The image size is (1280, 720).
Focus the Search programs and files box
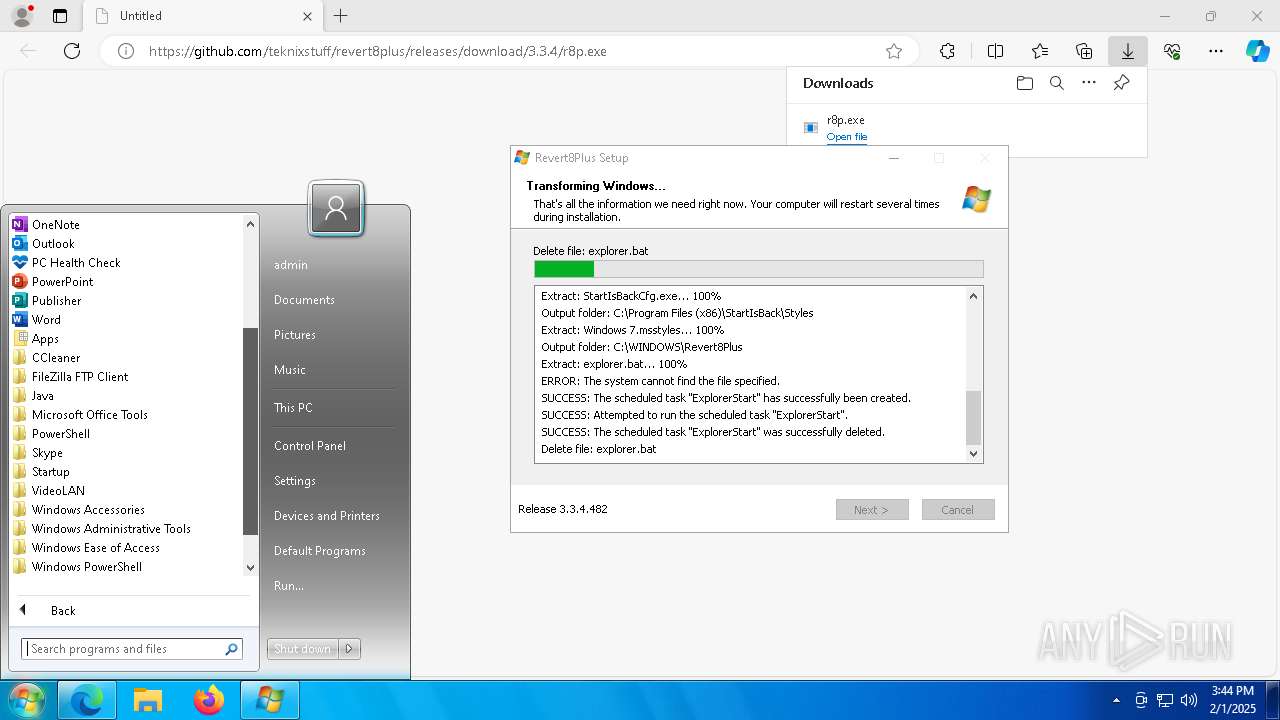coord(132,649)
